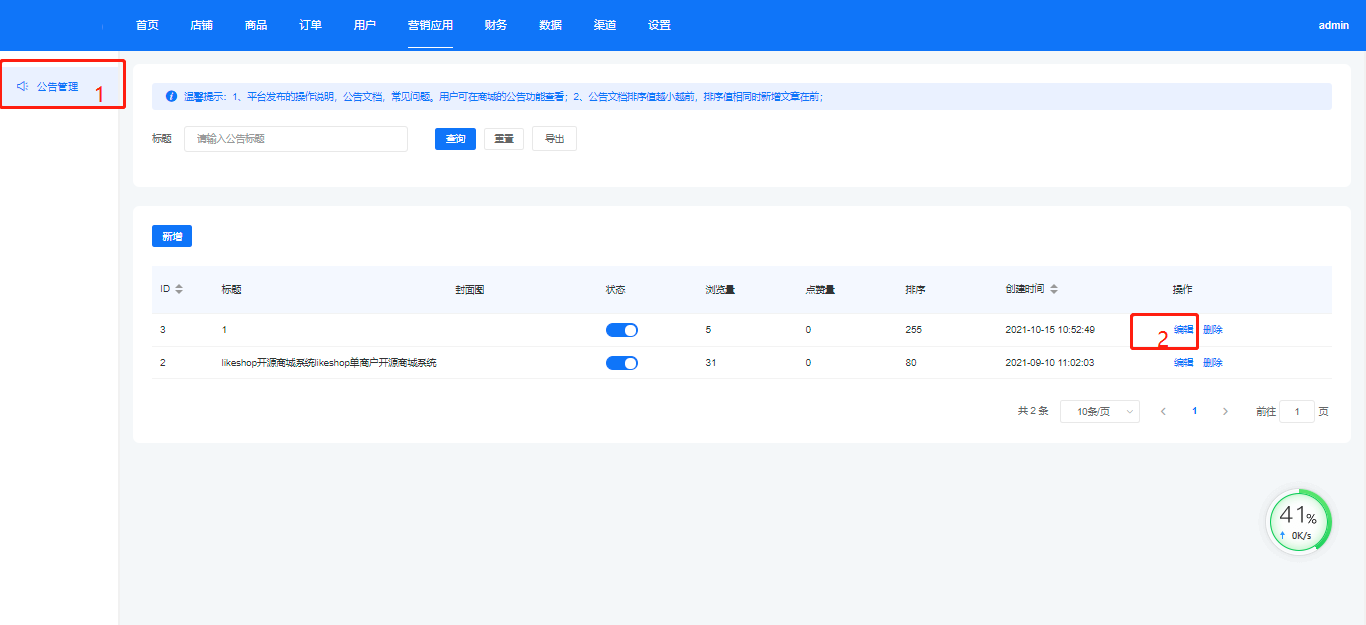Click 编辑 for the announcement with ID 3
Image resolution: width=1366 pixels, height=625 pixels.
point(1183,330)
